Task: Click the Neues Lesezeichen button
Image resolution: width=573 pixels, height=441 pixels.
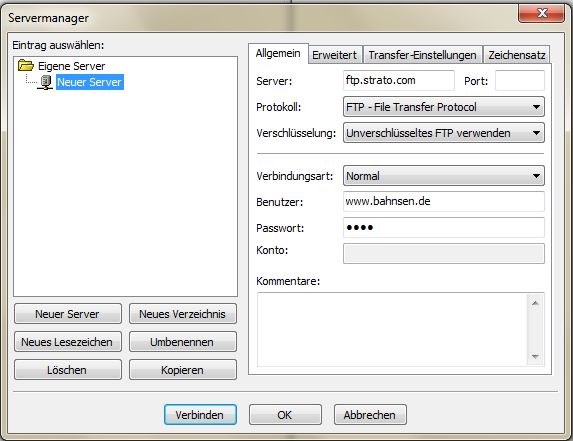Action: 68,342
